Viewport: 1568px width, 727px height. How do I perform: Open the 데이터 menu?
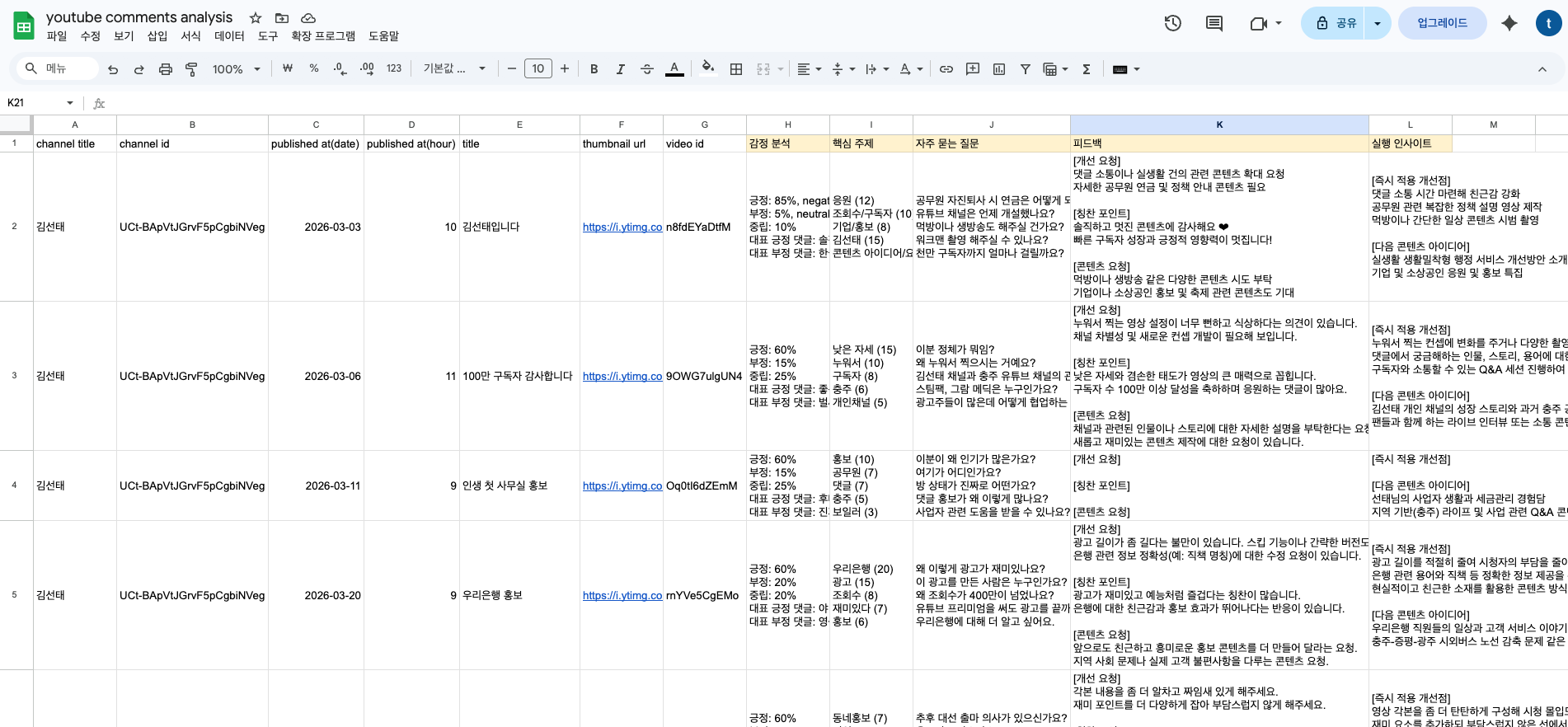pyautogui.click(x=229, y=36)
